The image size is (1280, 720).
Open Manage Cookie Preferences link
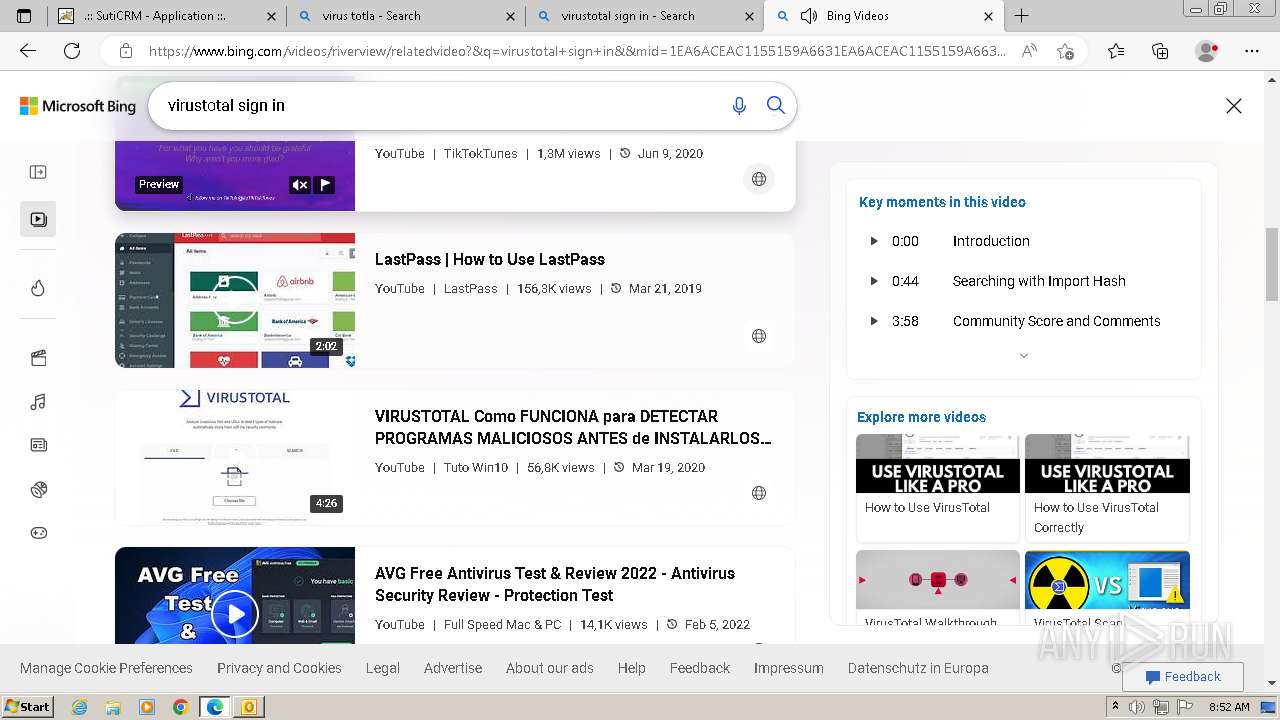pos(106,668)
